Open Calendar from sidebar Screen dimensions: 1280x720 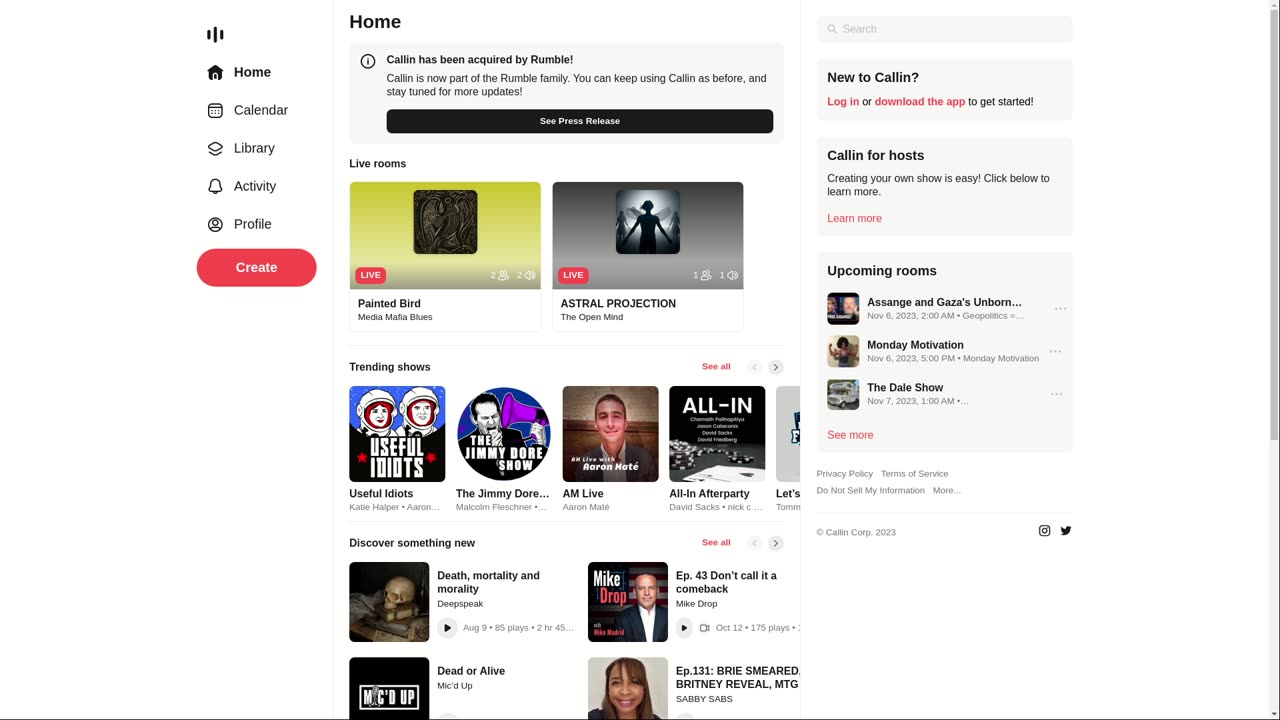coord(260,111)
